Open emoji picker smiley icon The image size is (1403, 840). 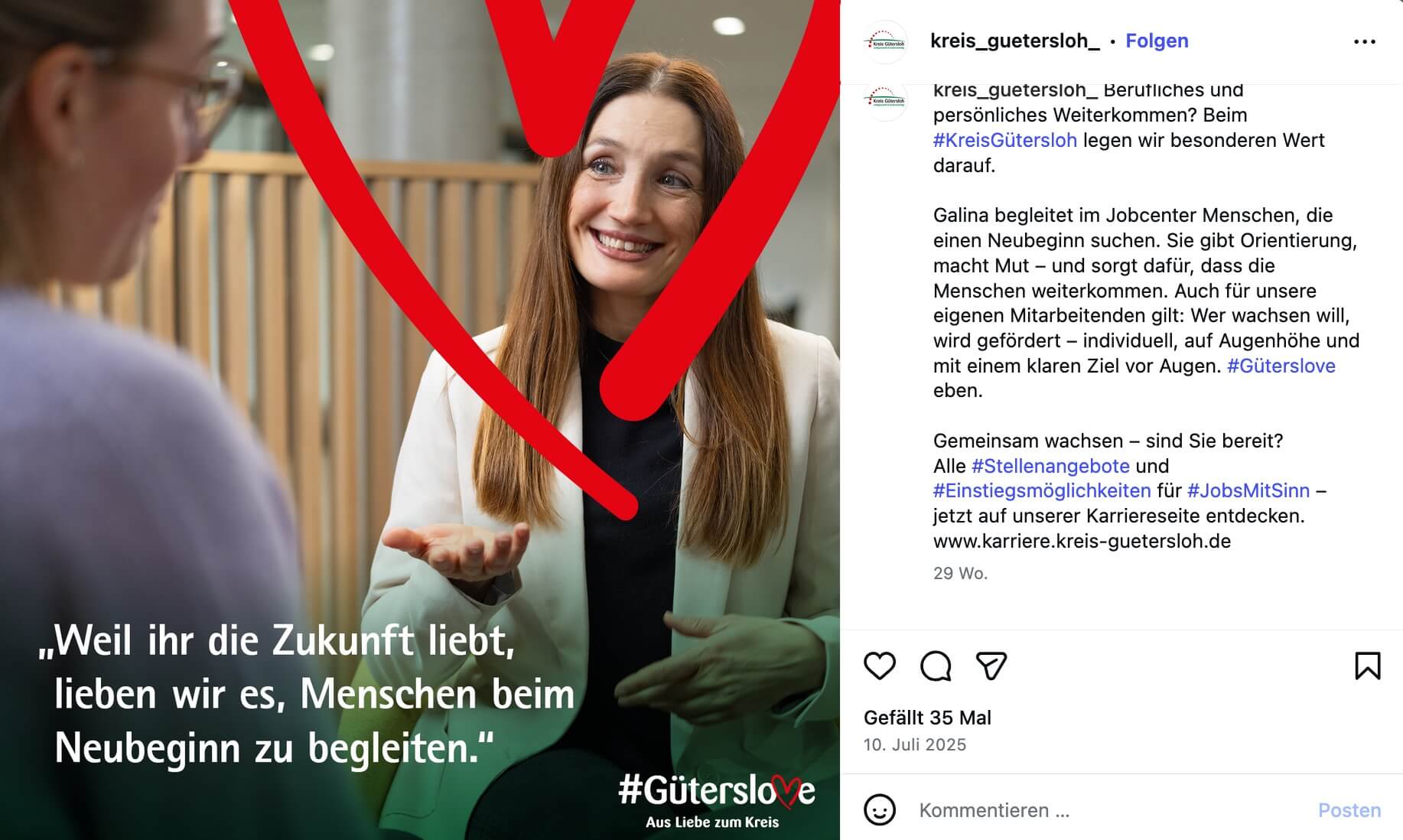point(879,809)
